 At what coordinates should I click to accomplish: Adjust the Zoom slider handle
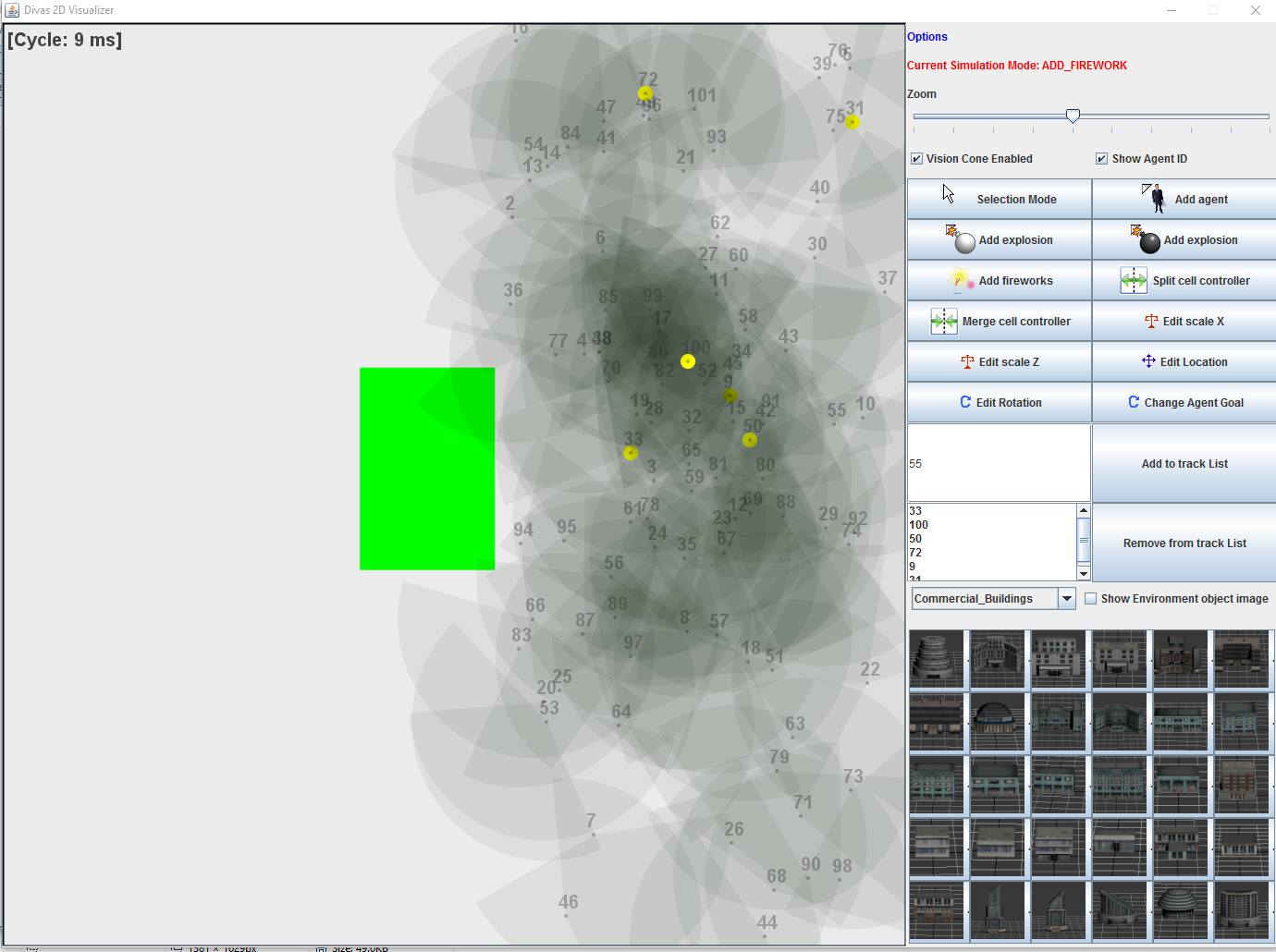click(x=1073, y=116)
